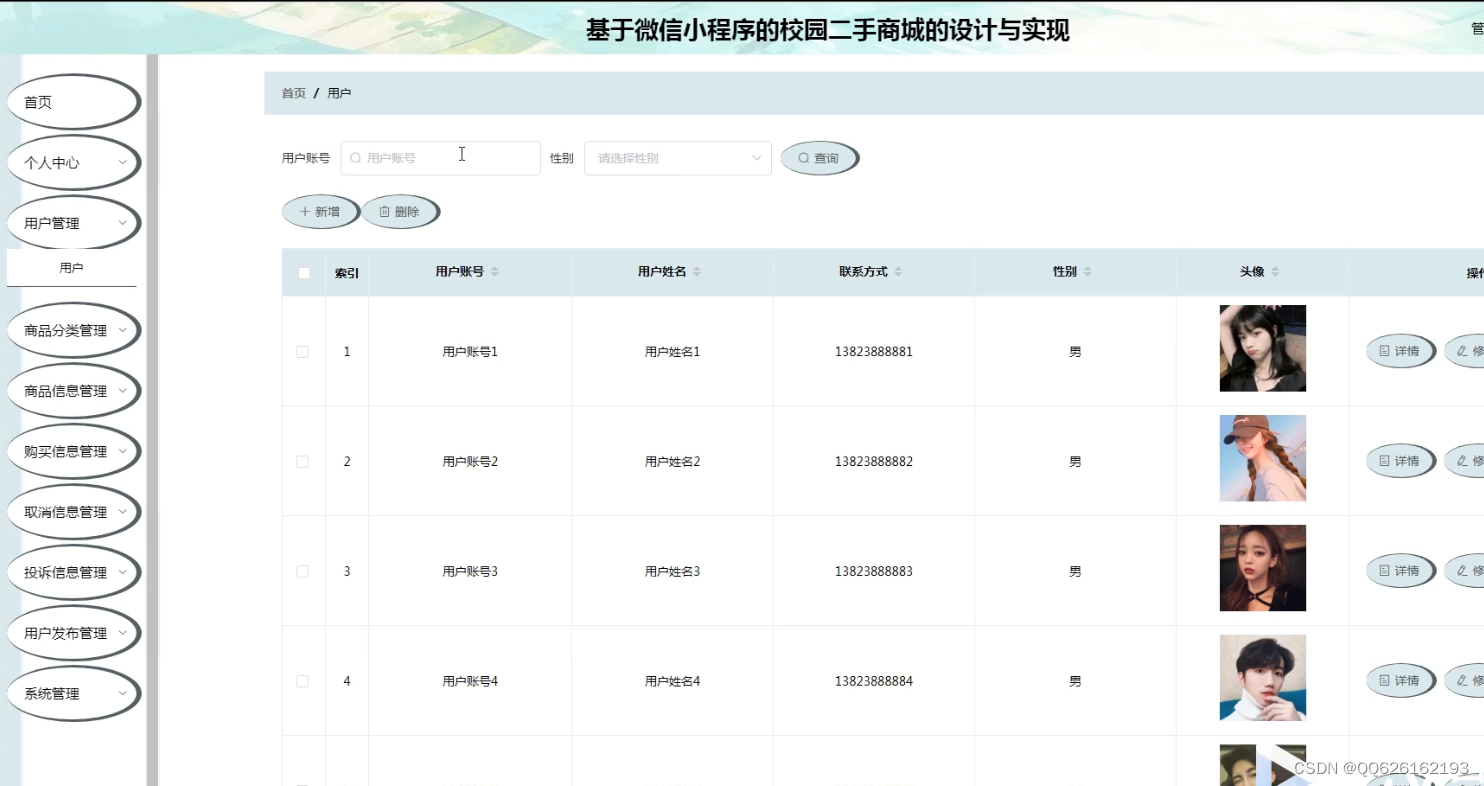This screenshot has width=1484, height=786.
Task: Check the box for 用户账号1 row
Action: [303, 352]
